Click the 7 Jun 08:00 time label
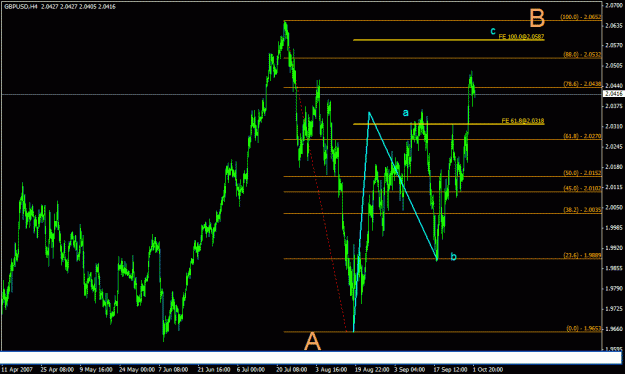Screen dimensions: 625x374 pyautogui.click(x=173, y=370)
